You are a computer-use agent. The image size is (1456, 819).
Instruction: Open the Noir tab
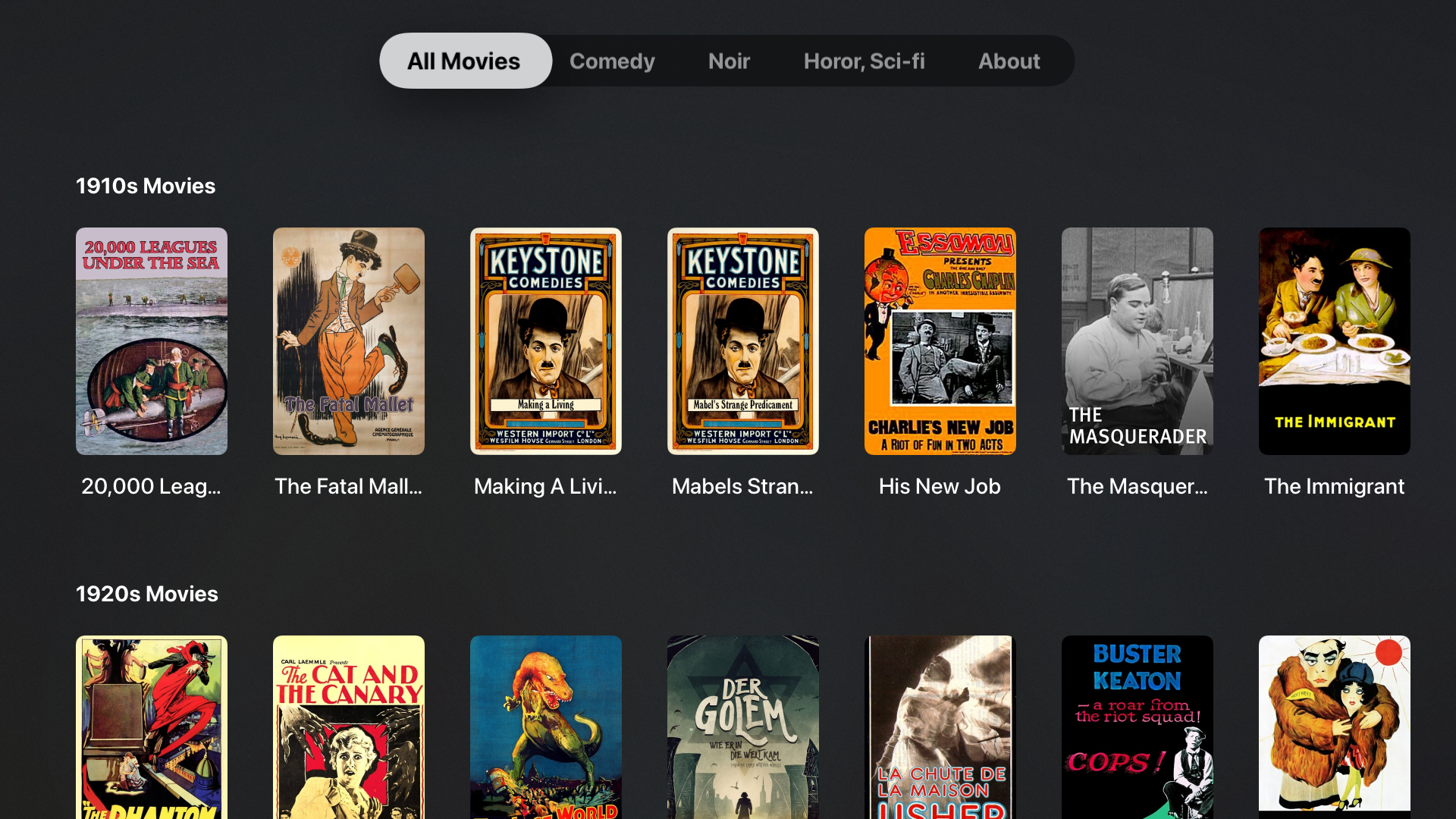729,61
